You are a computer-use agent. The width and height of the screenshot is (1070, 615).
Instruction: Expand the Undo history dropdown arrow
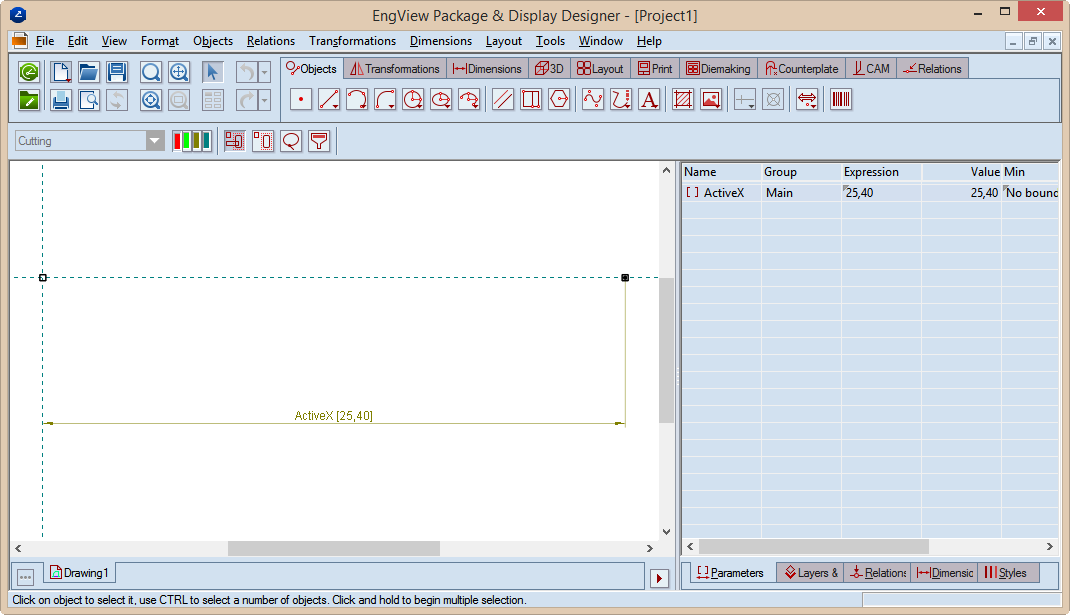coord(264,72)
